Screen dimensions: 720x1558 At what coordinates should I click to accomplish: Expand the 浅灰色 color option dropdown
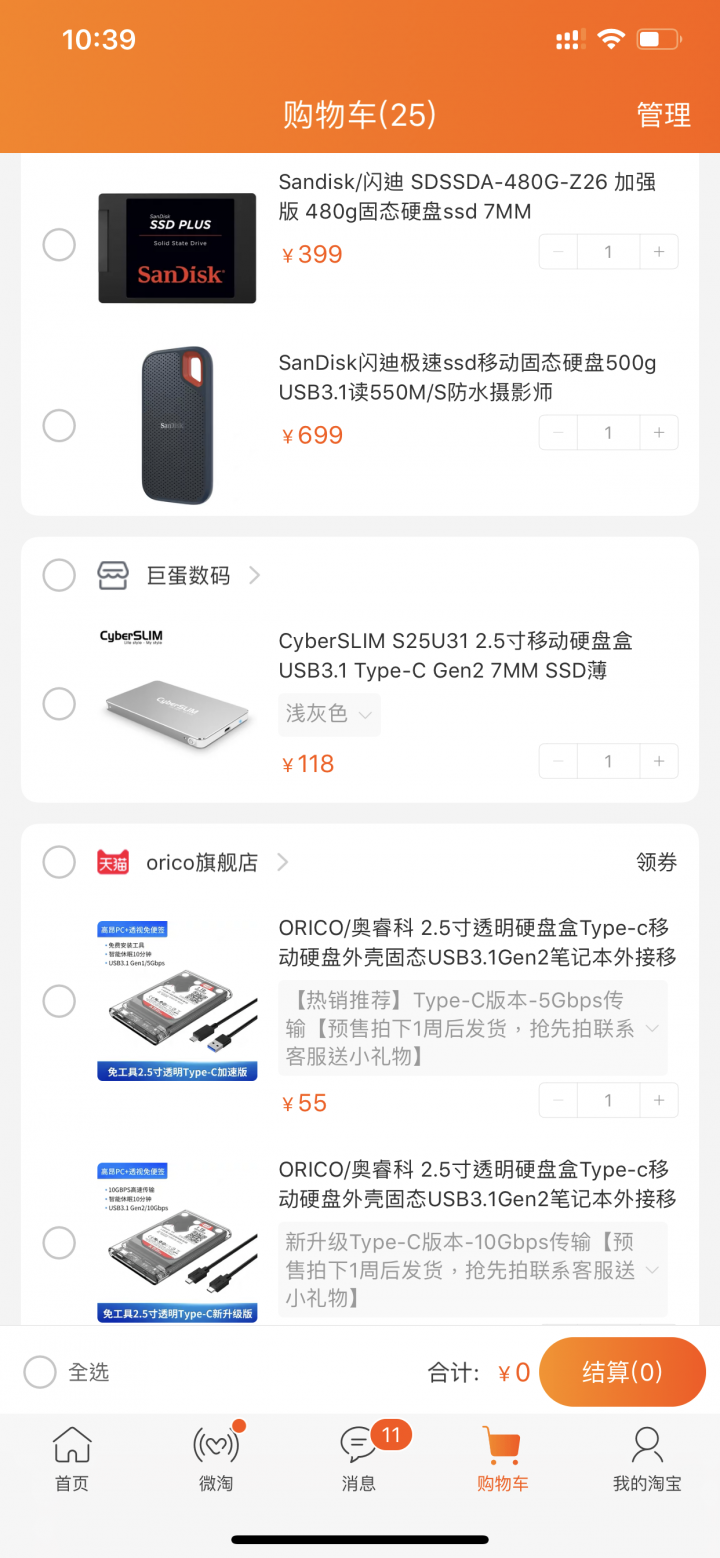[x=329, y=714]
